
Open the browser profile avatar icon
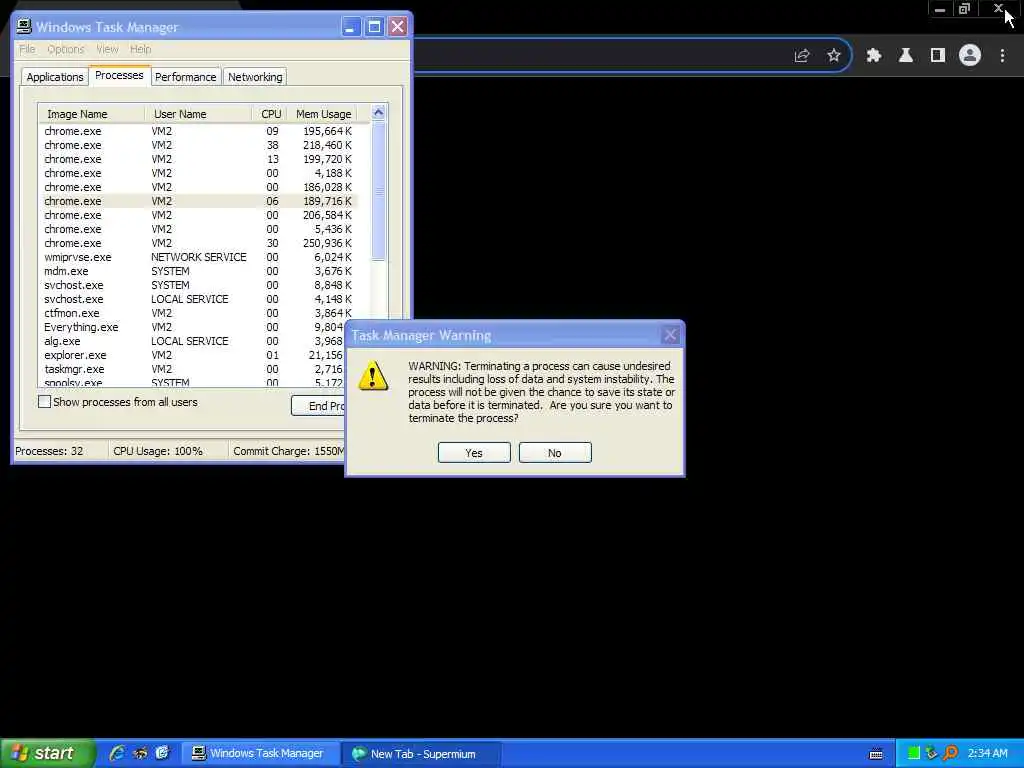click(970, 56)
